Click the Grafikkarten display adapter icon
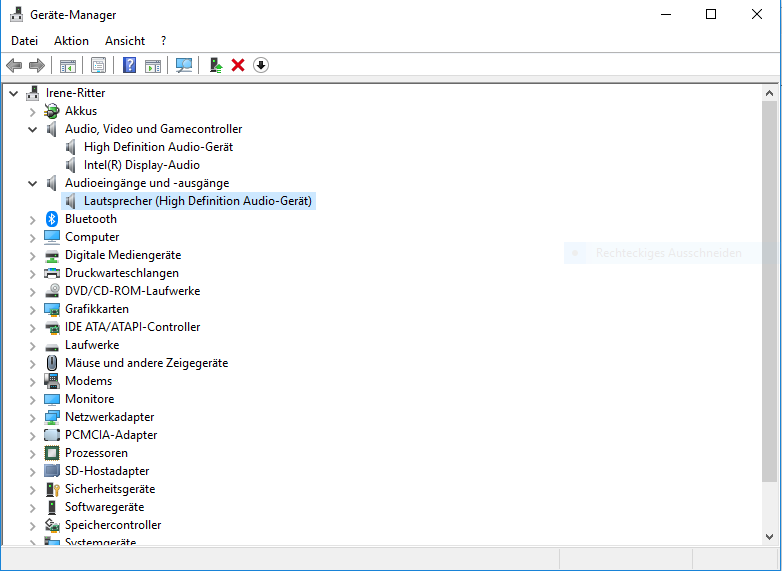Screen dimensions: 782x571 52,309
